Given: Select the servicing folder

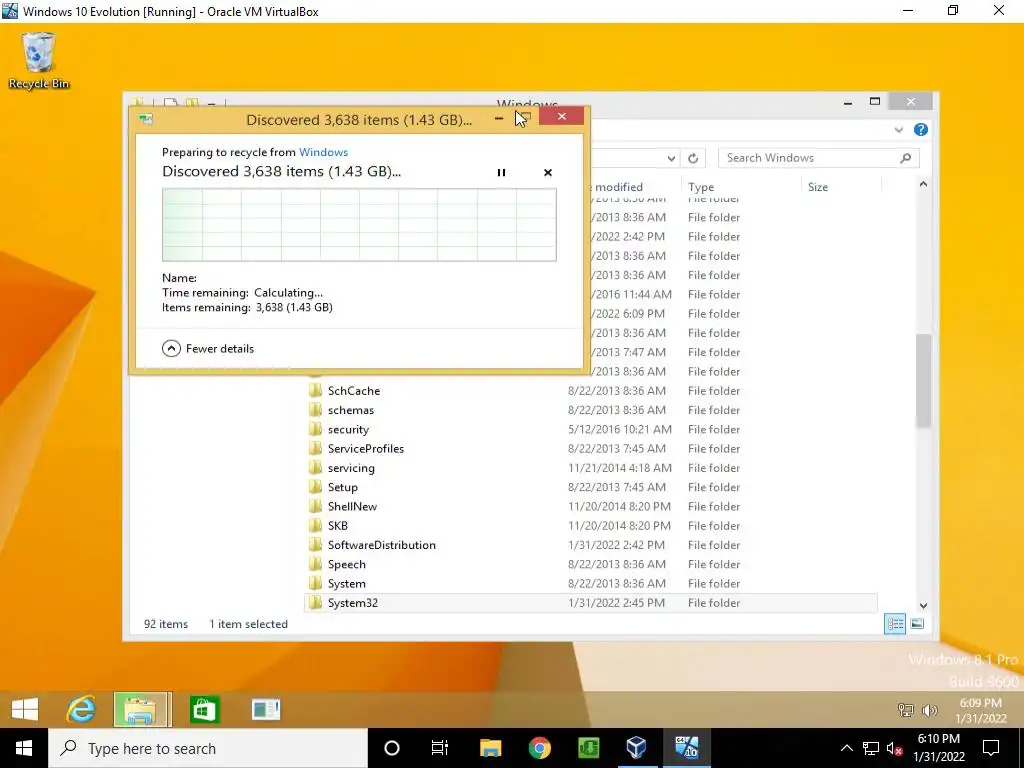Looking at the screenshot, I should pyautogui.click(x=351, y=468).
